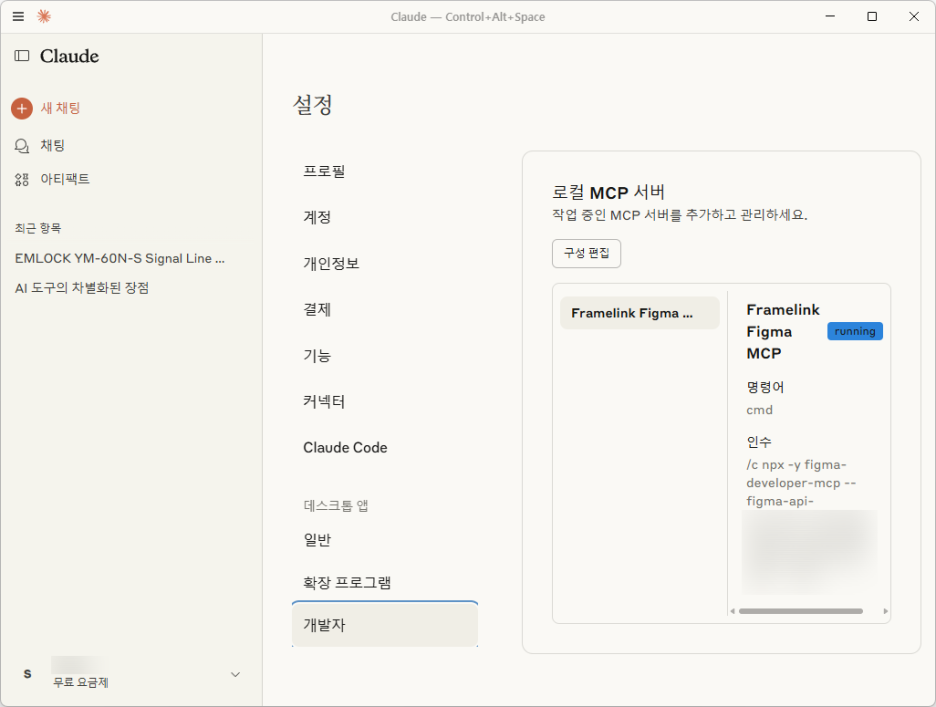Click the 구성 편집 button

coord(586,253)
